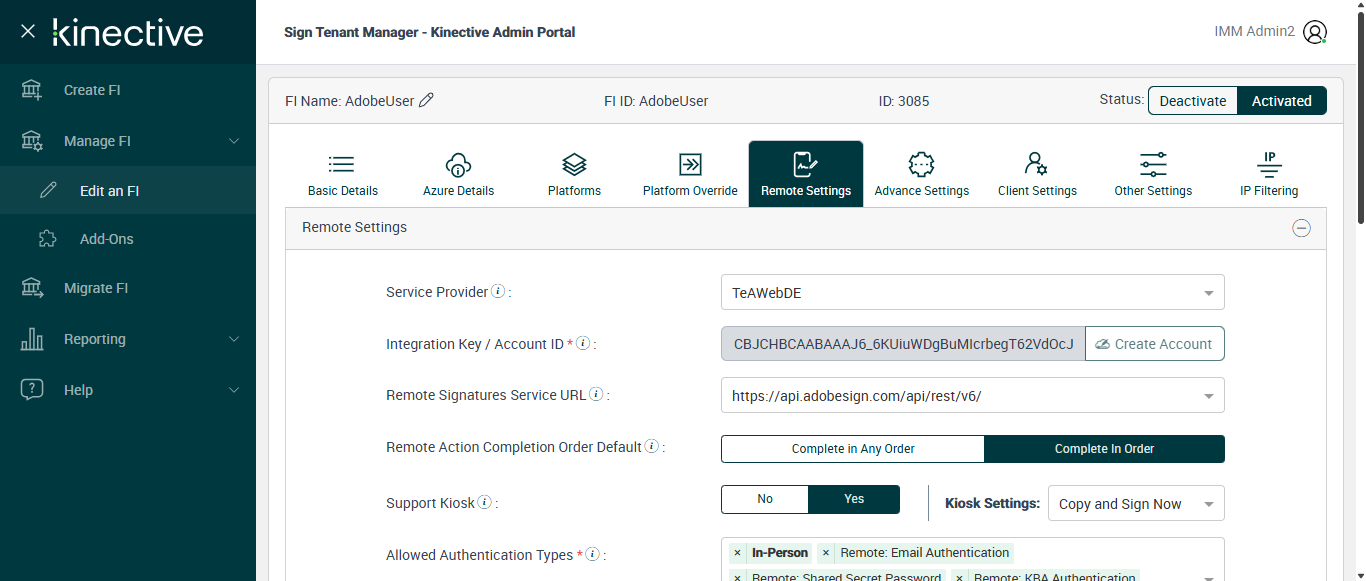
Task: Click the ID: 3085 text
Action: pos(904,101)
